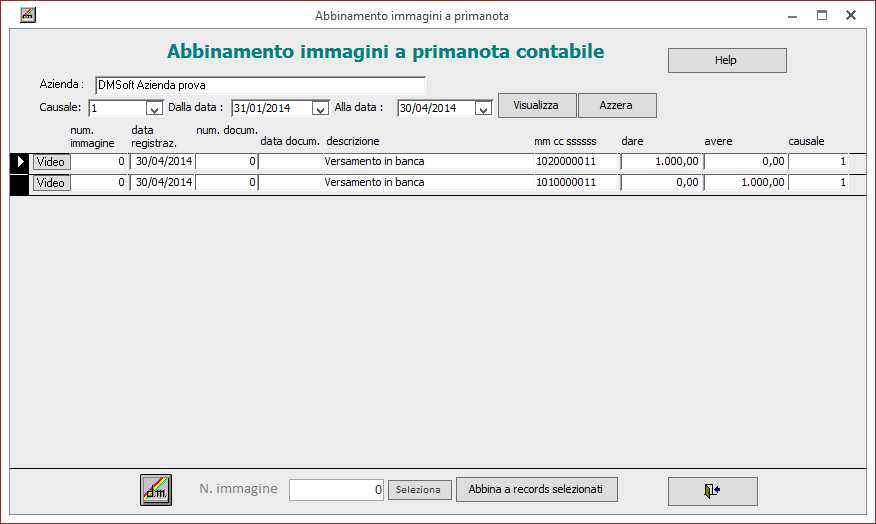Click dare cell 0,00 in second row
This screenshot has width=876, height=524.
(x=661, y=182)
